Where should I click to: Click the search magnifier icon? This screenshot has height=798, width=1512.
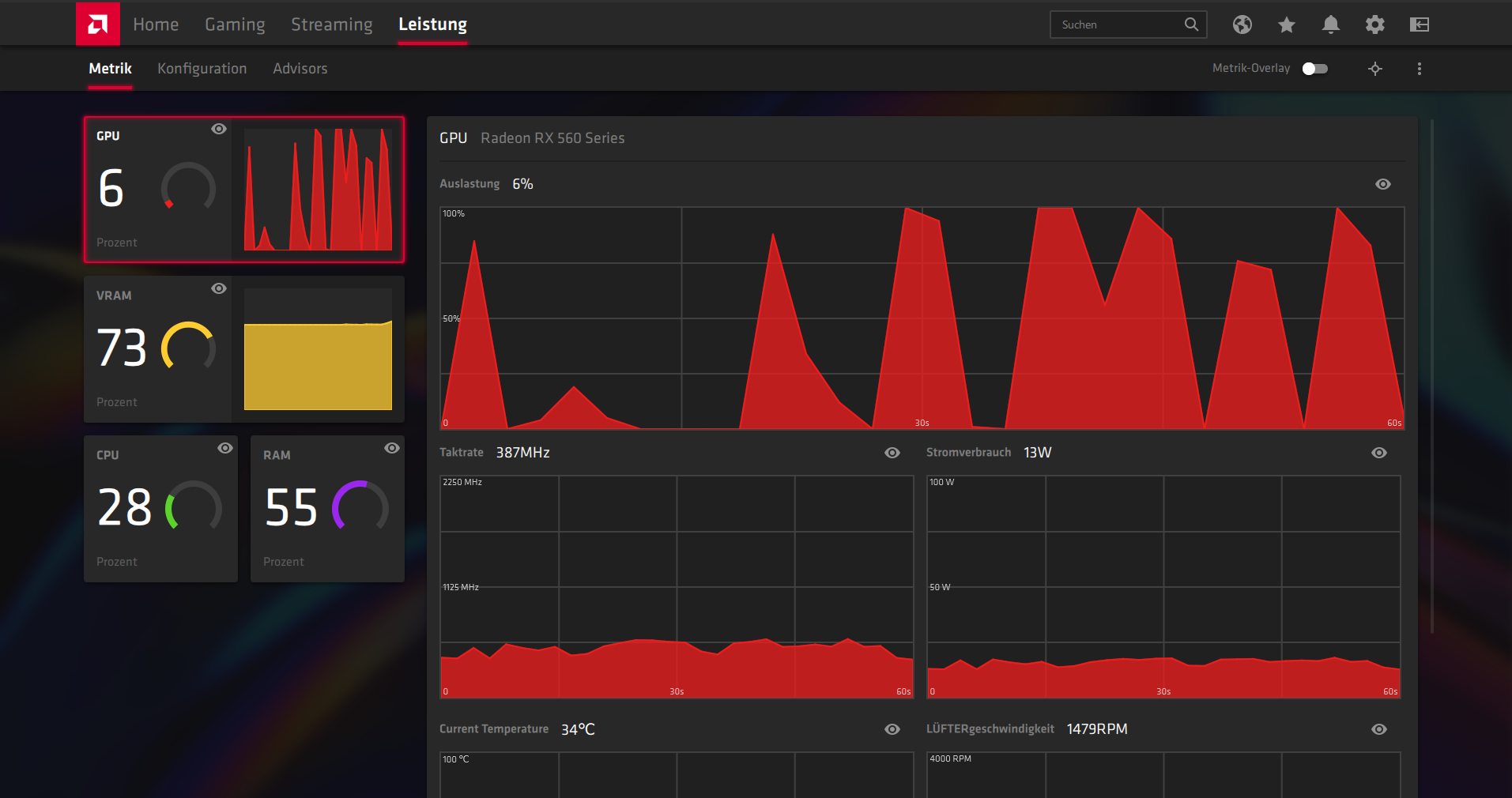pyautogui.click(x=1191, y=24)
